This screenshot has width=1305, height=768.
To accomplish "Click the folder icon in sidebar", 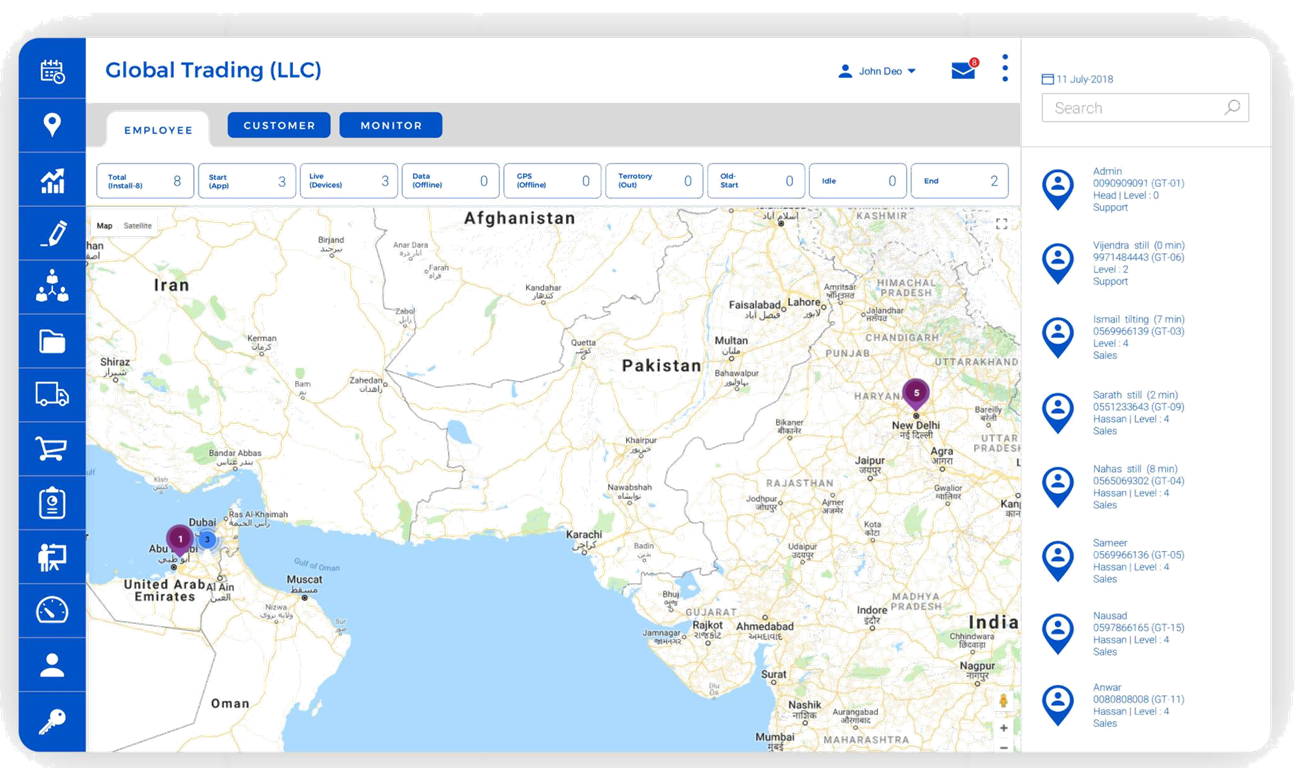I will point(52,341).
